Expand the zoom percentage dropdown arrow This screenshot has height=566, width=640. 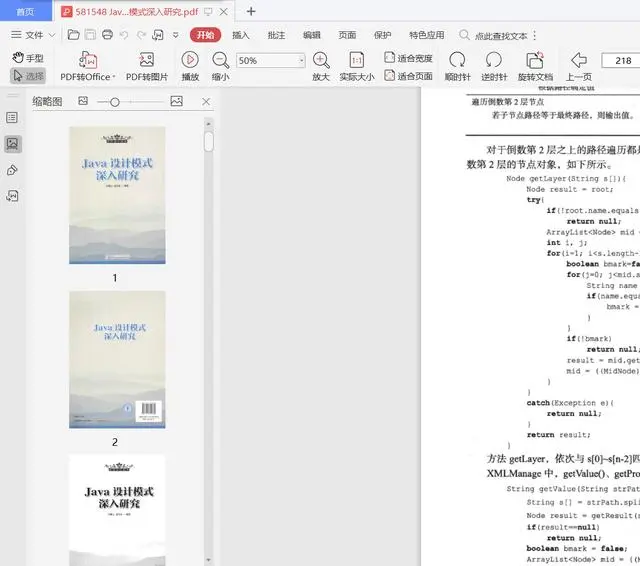(x=301, y=61)
